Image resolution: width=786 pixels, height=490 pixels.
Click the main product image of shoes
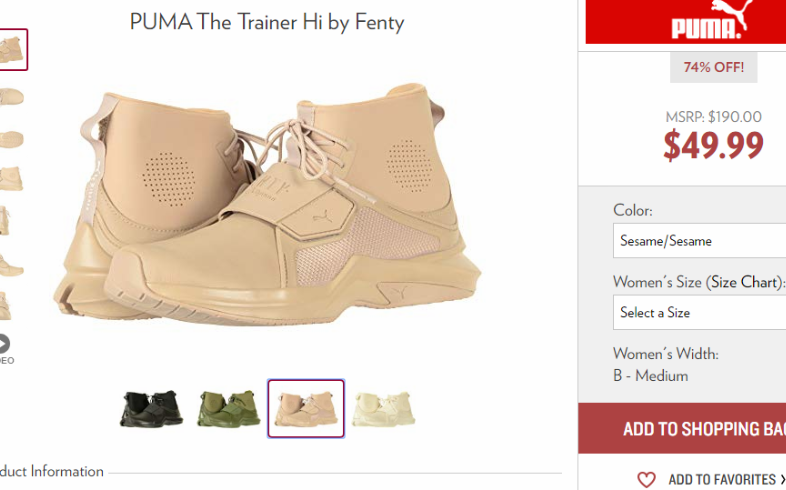pyautogui.click(x=267, y=206)
